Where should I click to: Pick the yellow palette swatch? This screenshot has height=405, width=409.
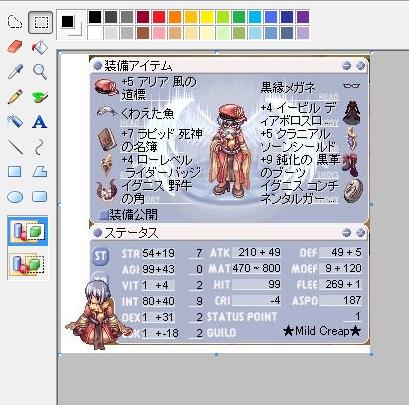click(207, 17)
